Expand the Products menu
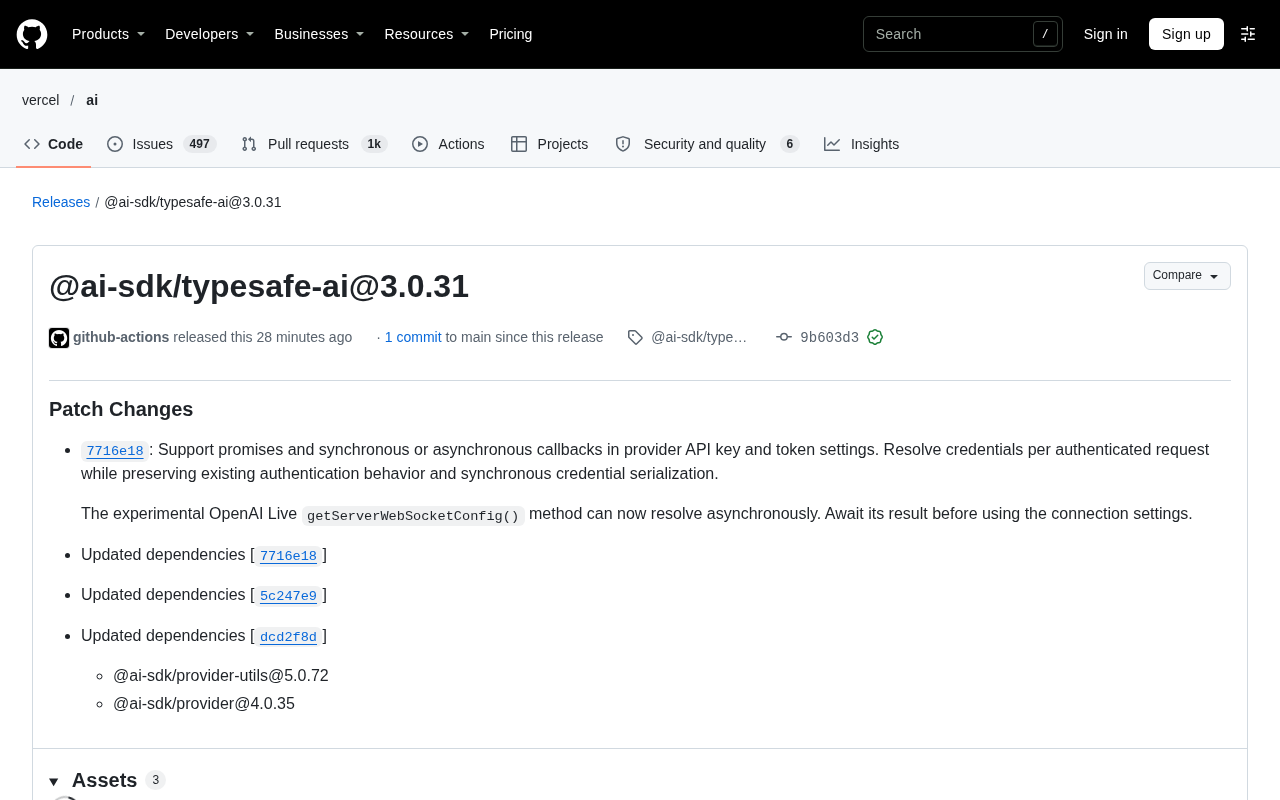 [108, 34]
